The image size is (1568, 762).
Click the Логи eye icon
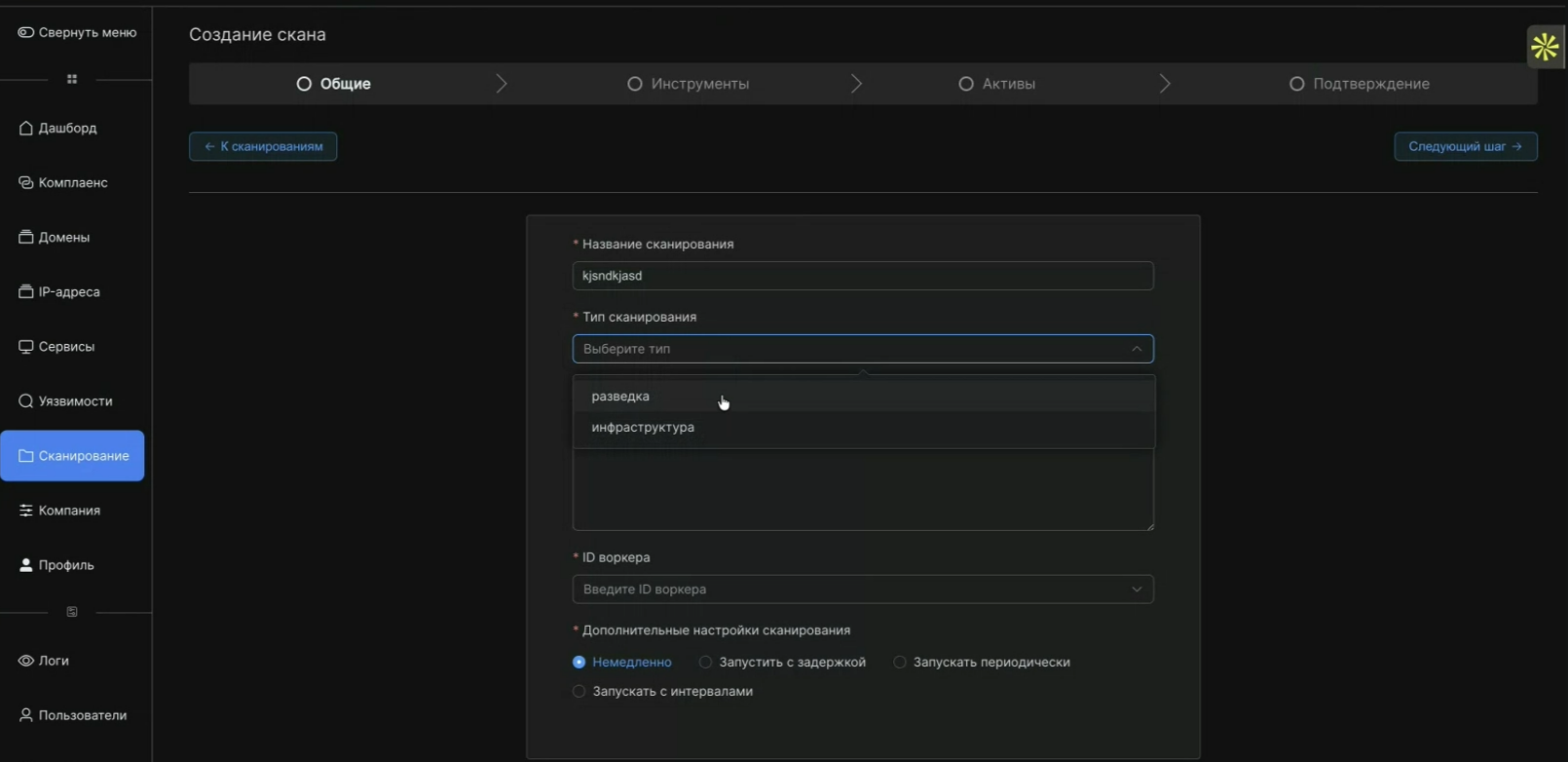26,661
